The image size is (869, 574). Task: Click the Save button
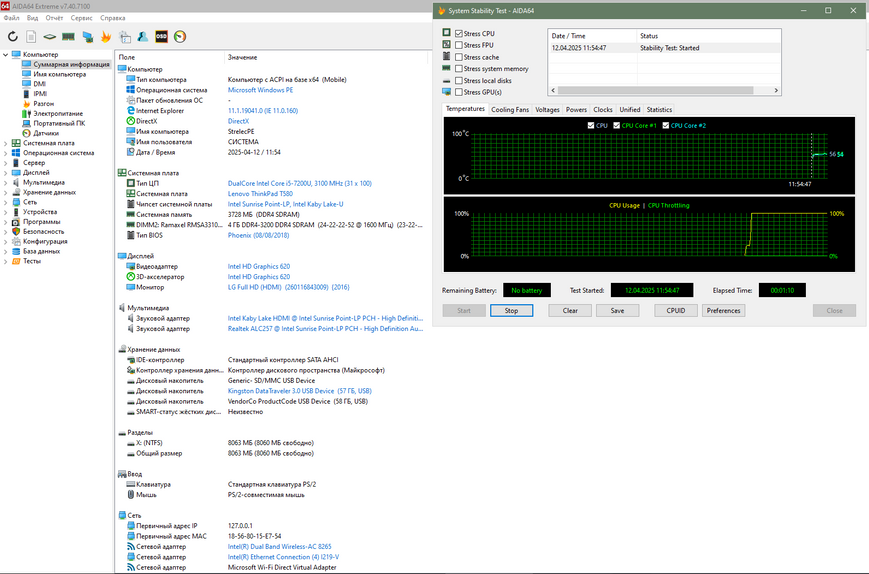click(x=617, y=311)
